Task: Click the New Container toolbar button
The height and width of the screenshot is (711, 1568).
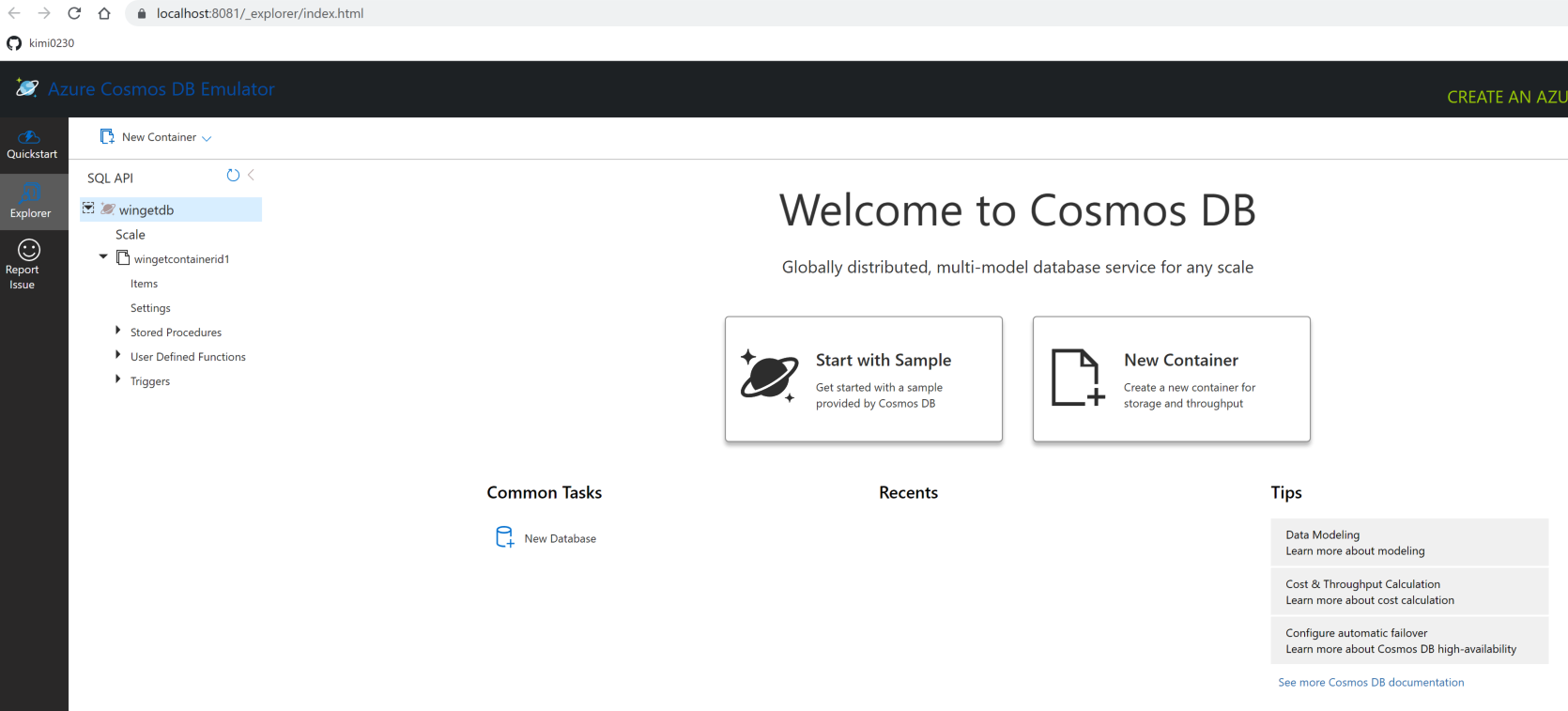Action: (148, 137)
